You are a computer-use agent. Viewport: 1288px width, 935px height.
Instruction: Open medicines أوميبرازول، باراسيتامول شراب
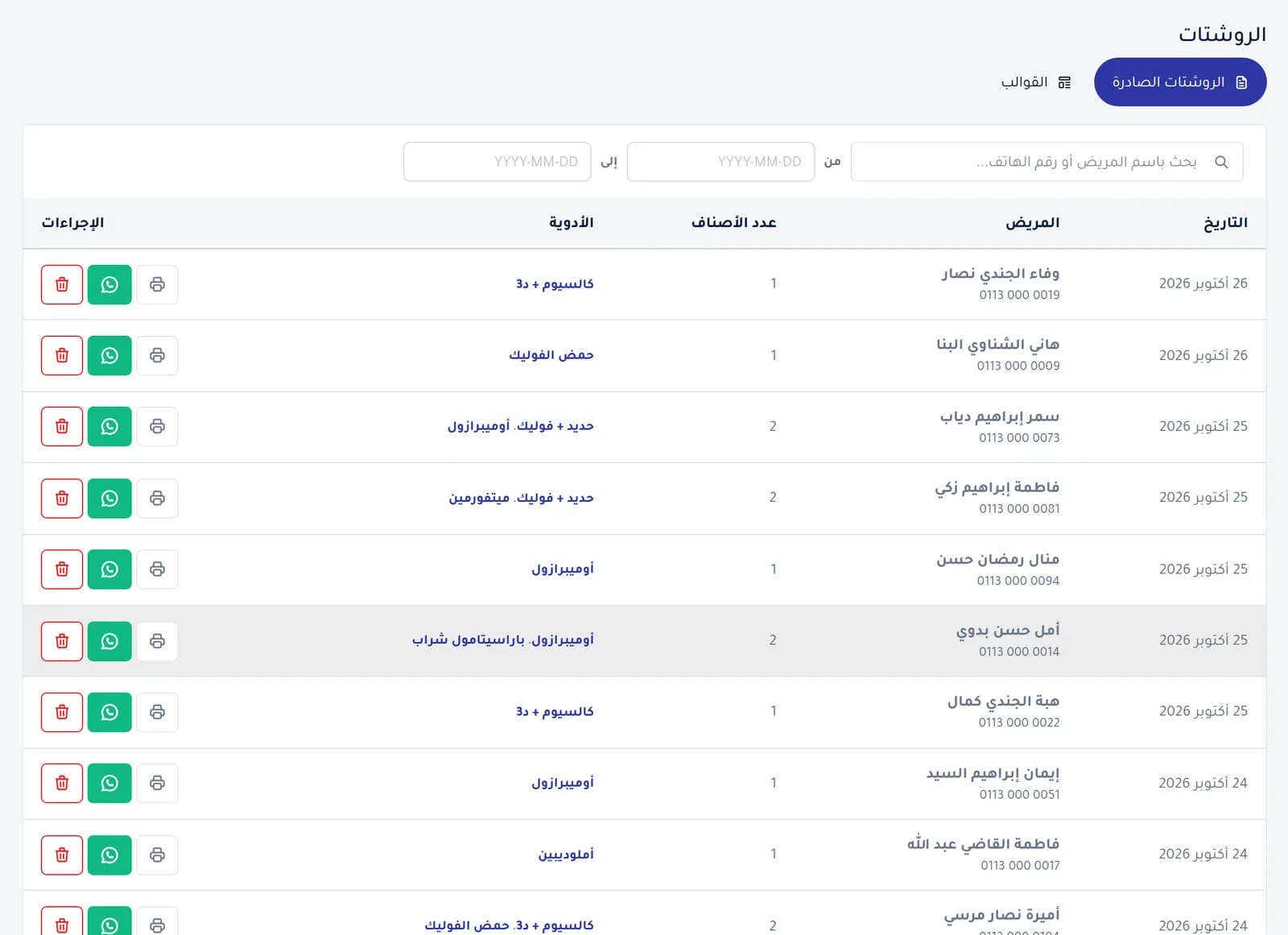[503, 640]
